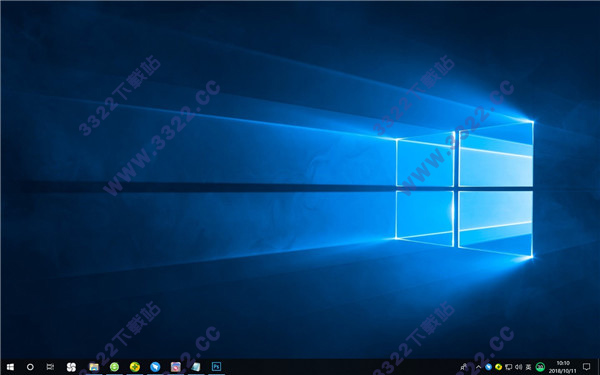This screenshot has height=375, width=600.
Task: Click the green circular accelerator tray icon
Action: point(540,367)
